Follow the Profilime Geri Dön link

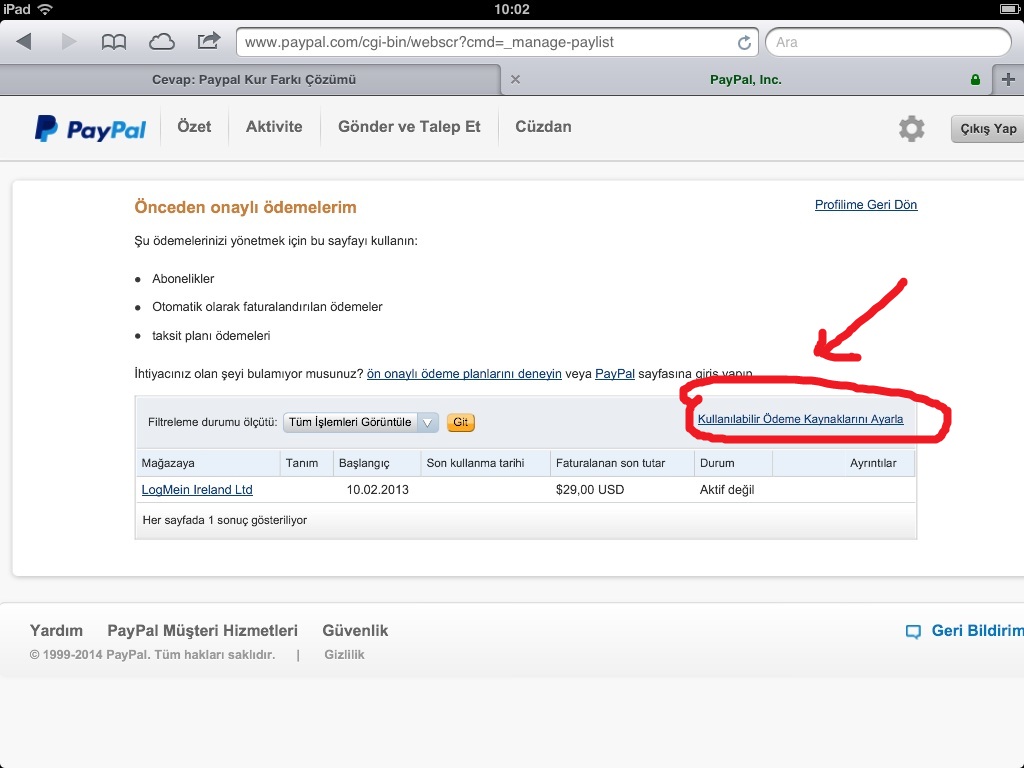(865, 205)
